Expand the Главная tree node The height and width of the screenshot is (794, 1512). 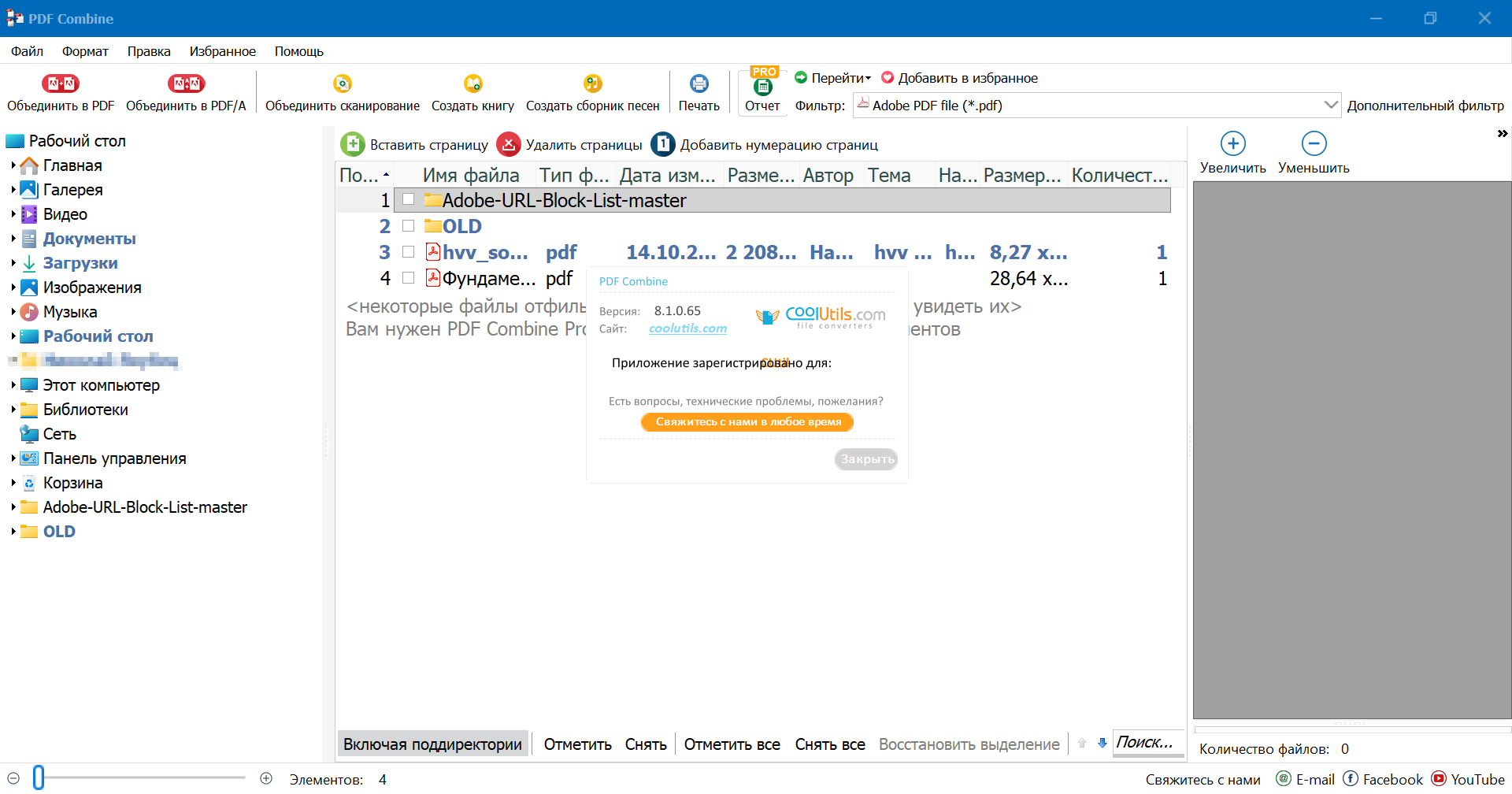[x=13, y=165]
